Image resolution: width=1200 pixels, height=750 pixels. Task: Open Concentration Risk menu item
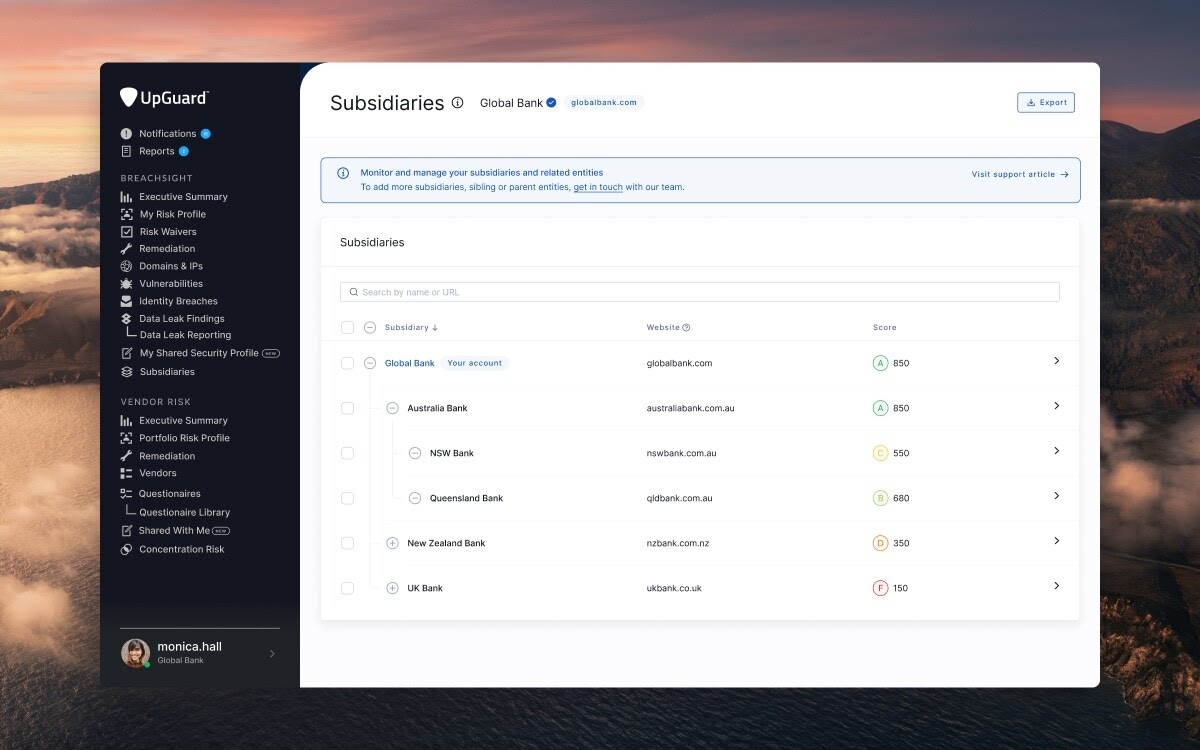click(181, 549)
